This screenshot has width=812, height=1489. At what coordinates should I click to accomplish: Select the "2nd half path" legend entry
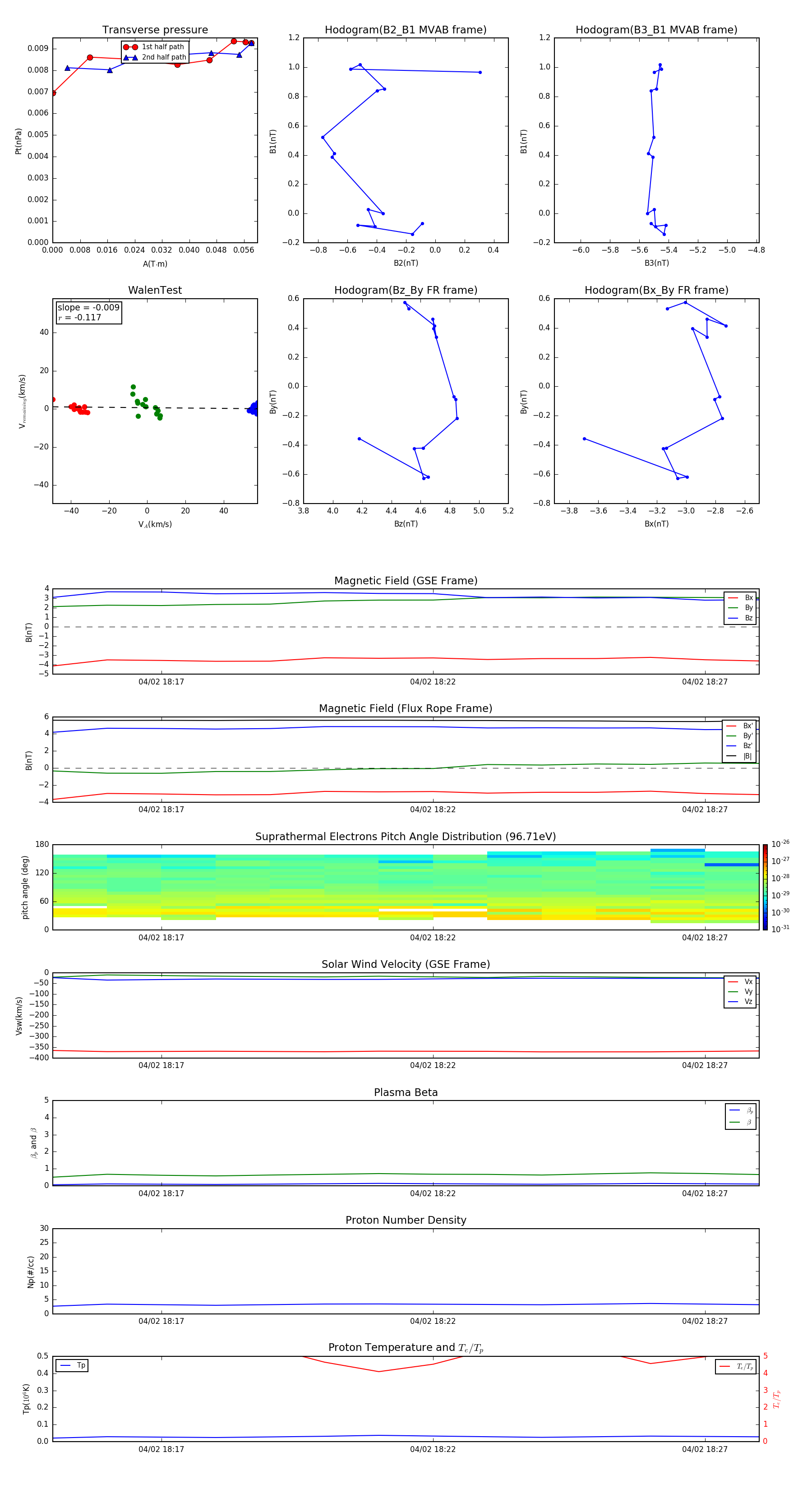tap(155, 57)
